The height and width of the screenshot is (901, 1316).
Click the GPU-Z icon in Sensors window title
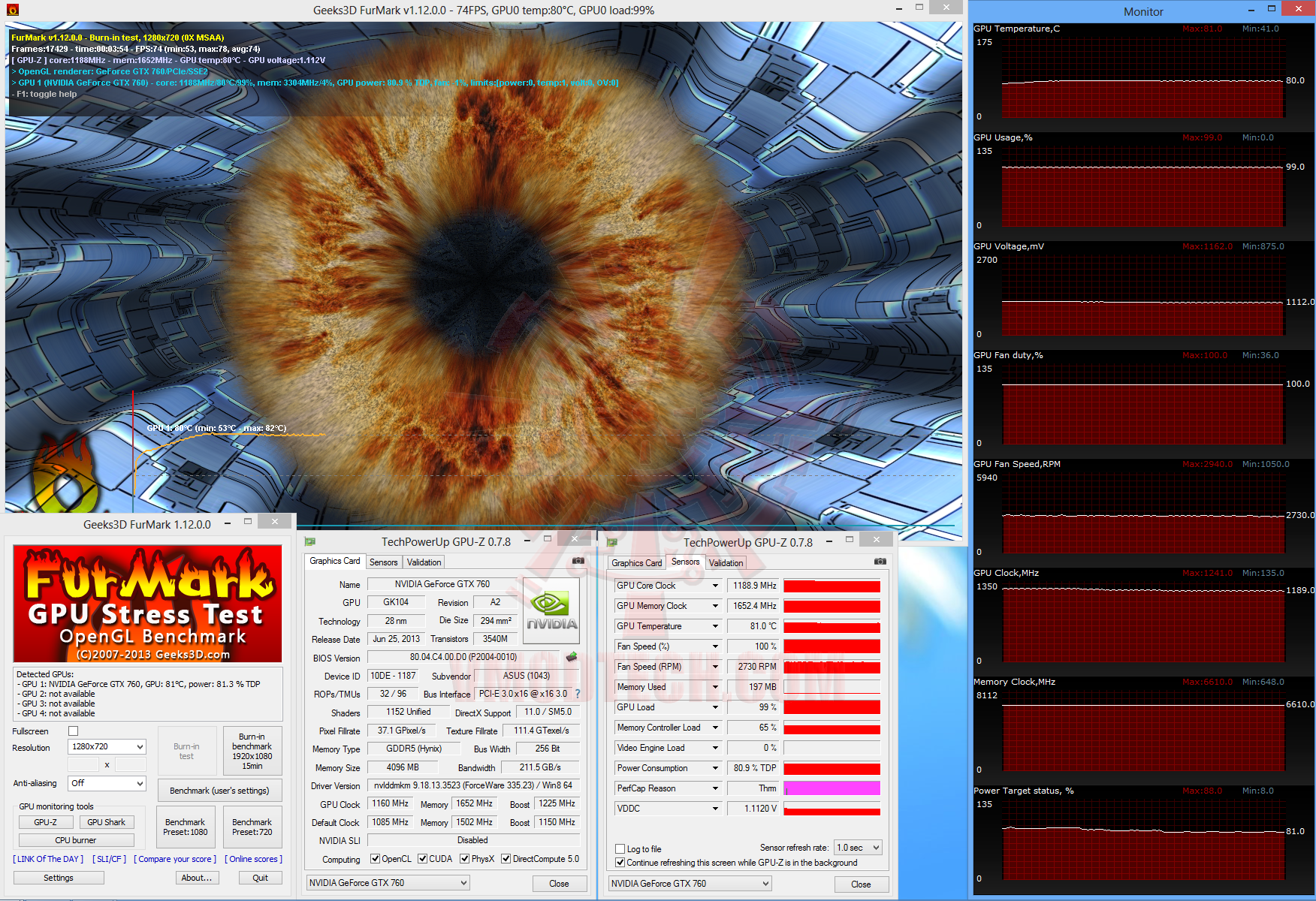[612, 542]
